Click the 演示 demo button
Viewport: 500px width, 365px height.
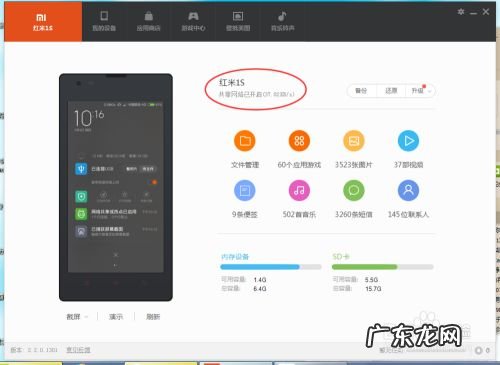(x=116, y=317)
